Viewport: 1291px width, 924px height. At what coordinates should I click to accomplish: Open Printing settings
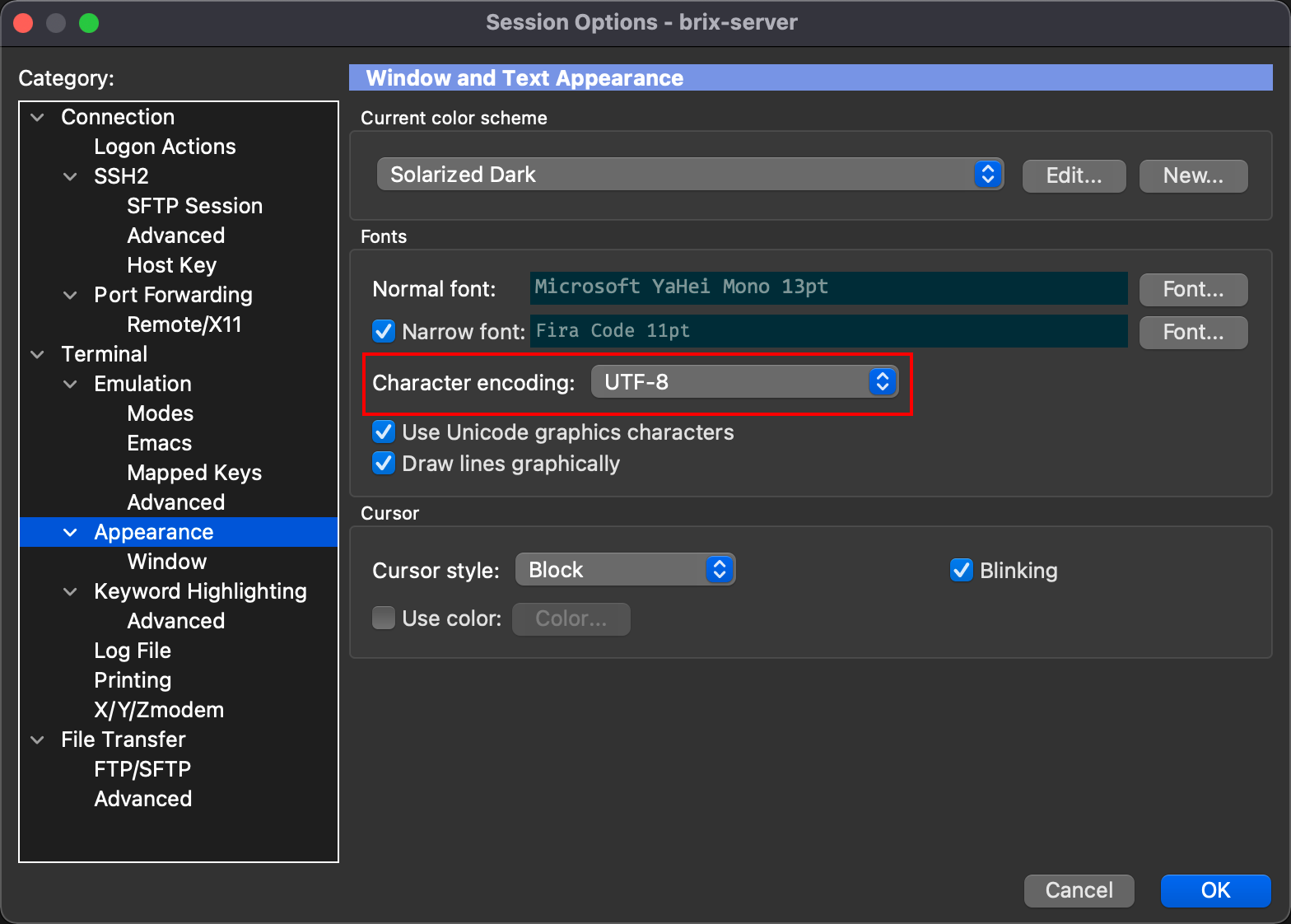[x=133, y=680]
